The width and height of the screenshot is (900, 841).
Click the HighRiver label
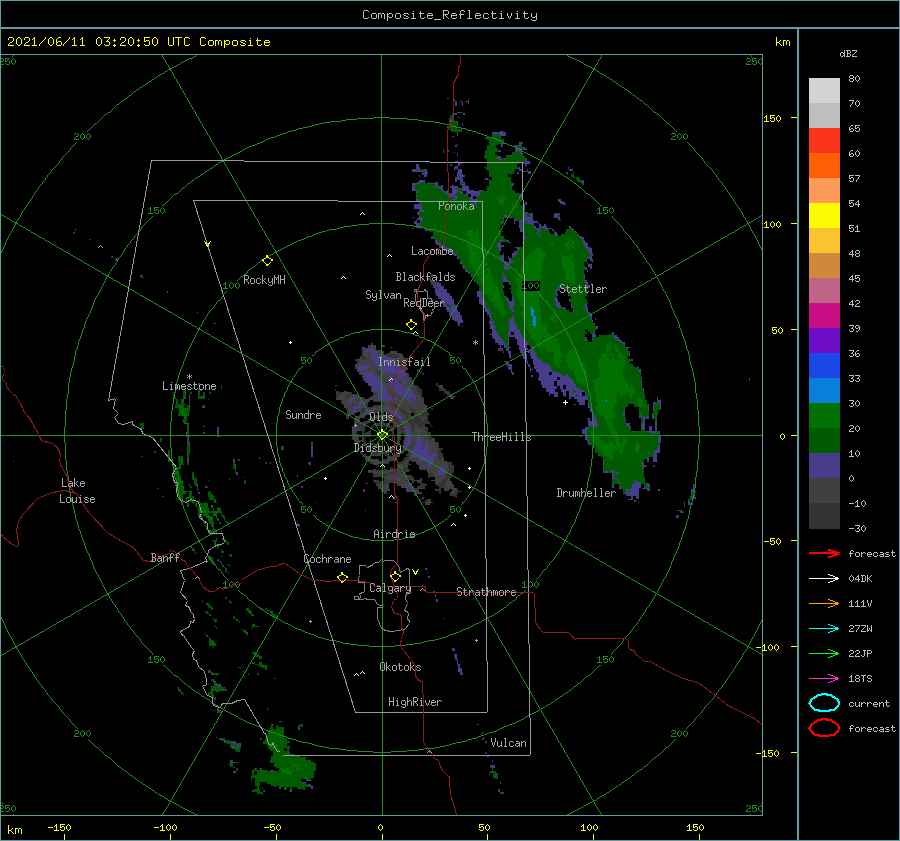(415, 702)
